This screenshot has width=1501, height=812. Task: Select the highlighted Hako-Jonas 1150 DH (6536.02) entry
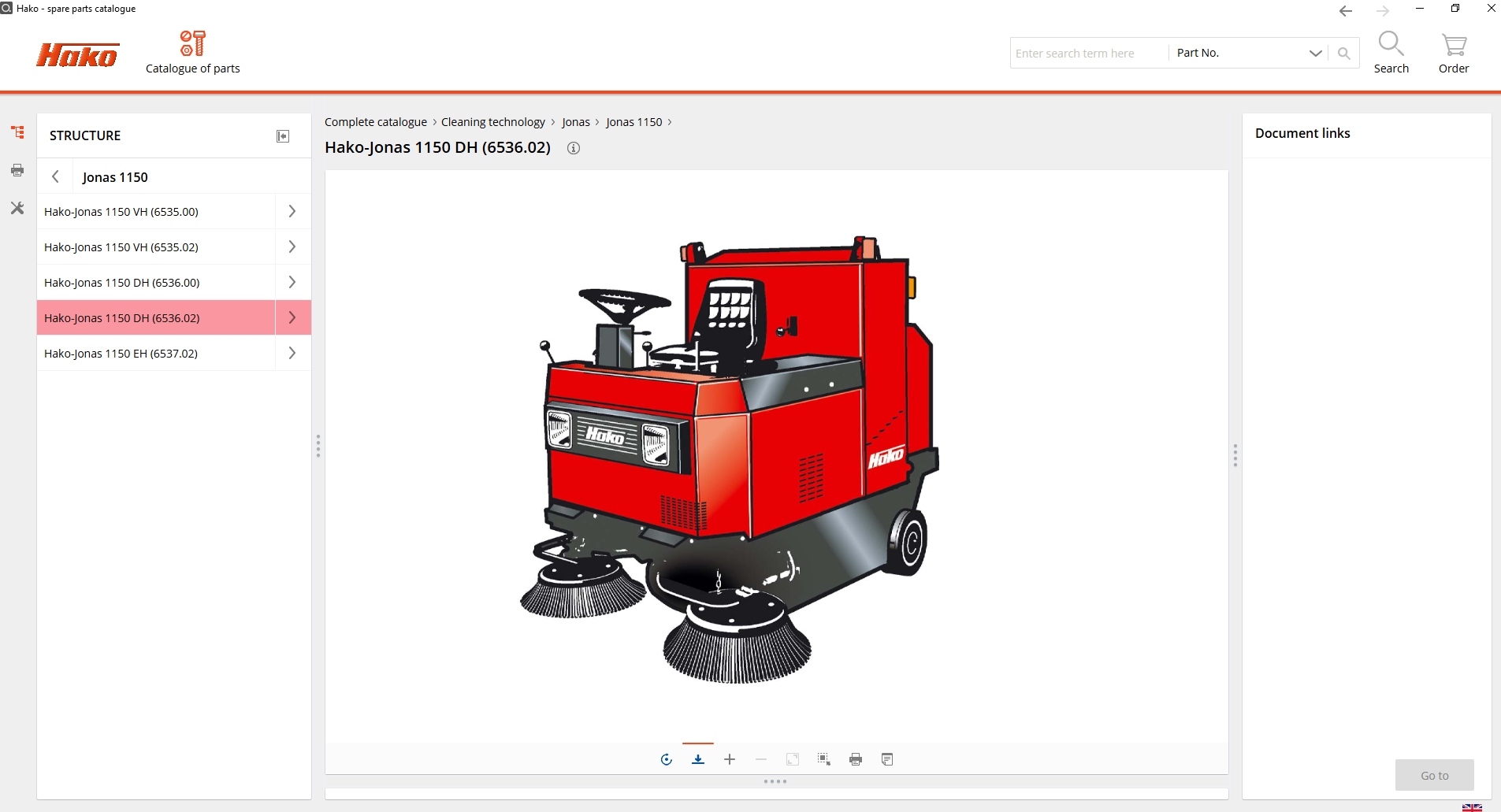tap(156, 317)
